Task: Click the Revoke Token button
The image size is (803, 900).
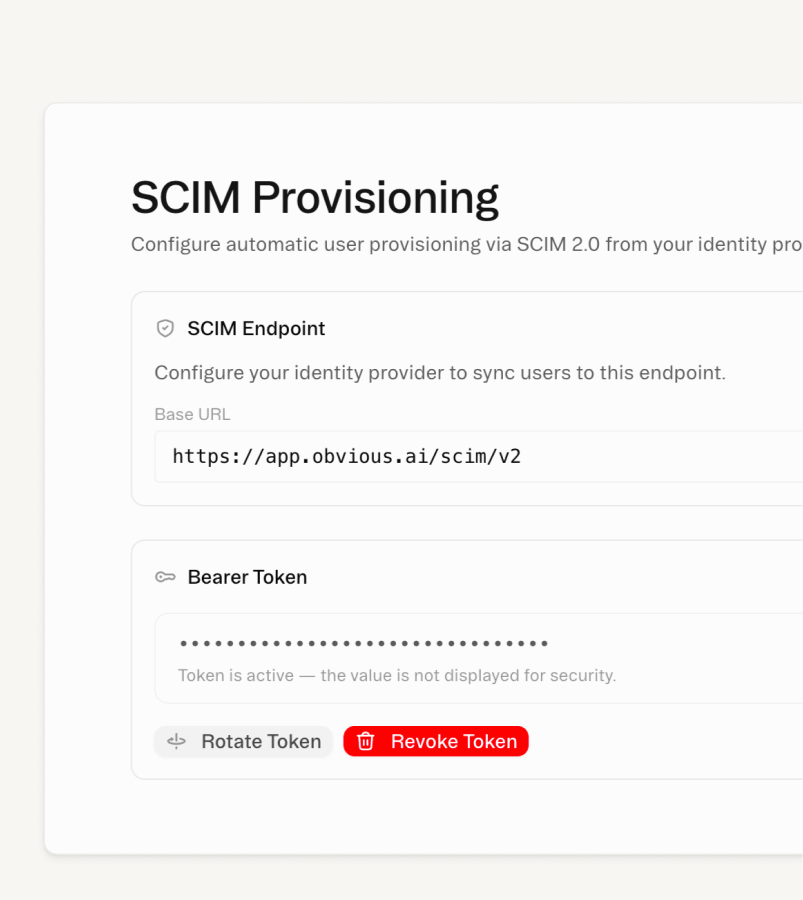Action: pyautogui.click(x=436, y=741)
